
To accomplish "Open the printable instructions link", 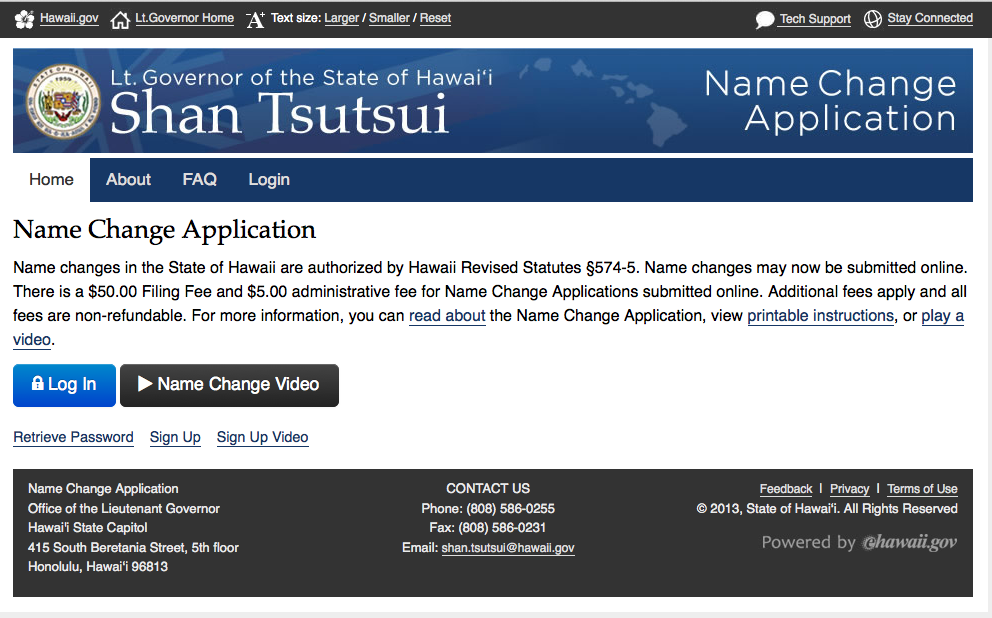I will [x=821, y=316].
